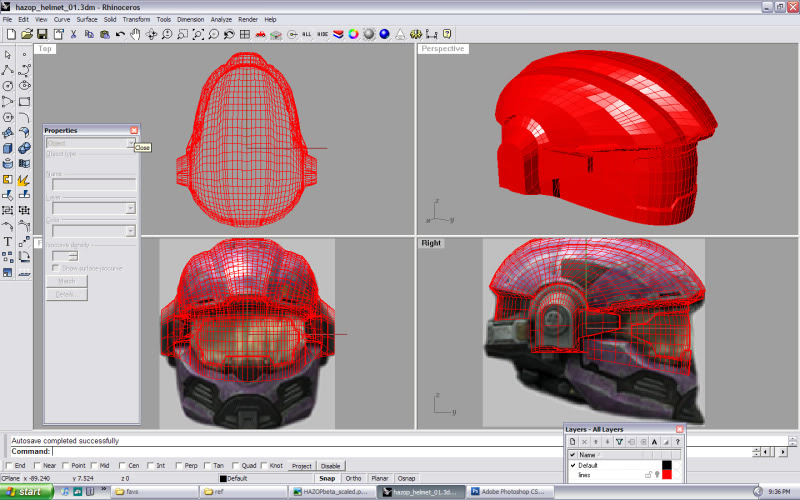The width and height of the screenshot is (800, 500).
Task: Enable the Perp osnap checkbox
Action: (x=179, y=465)
